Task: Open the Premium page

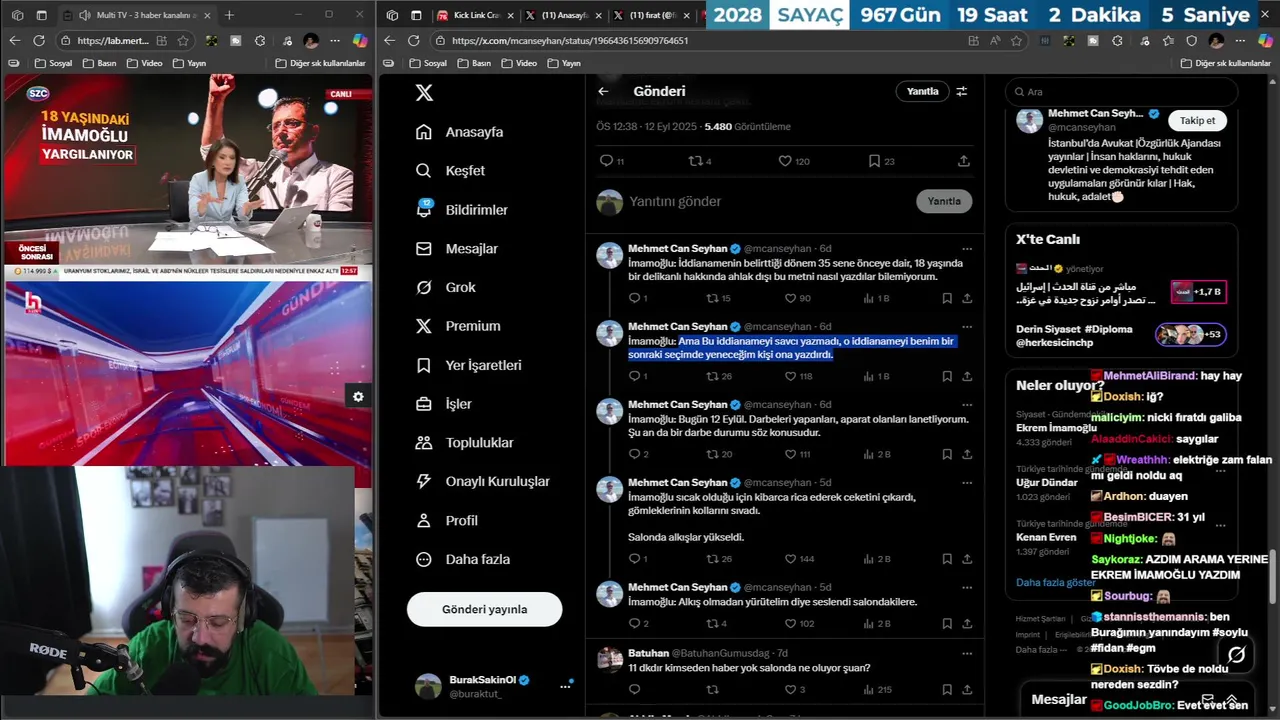Action: (458, 326)
